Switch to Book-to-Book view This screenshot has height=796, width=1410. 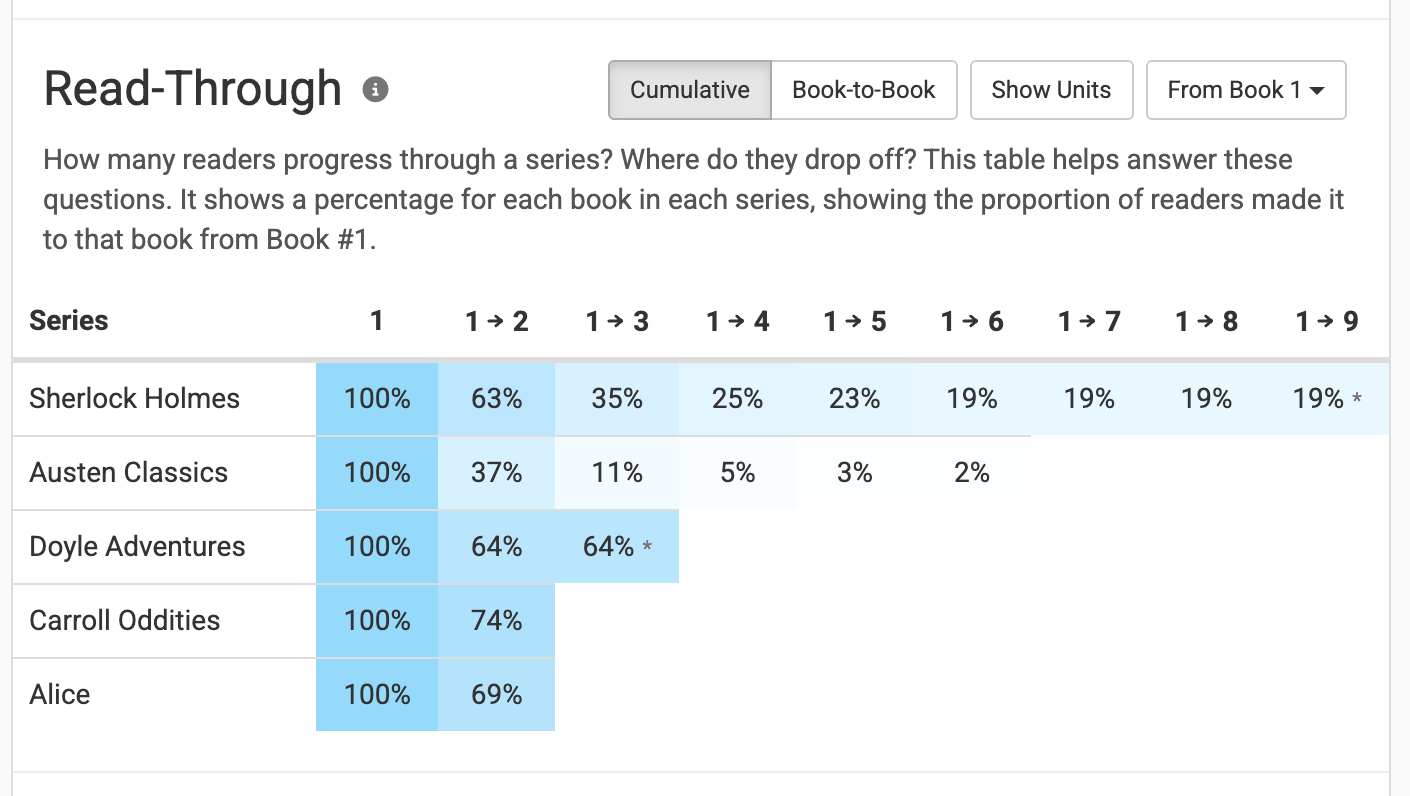(863, 90)
